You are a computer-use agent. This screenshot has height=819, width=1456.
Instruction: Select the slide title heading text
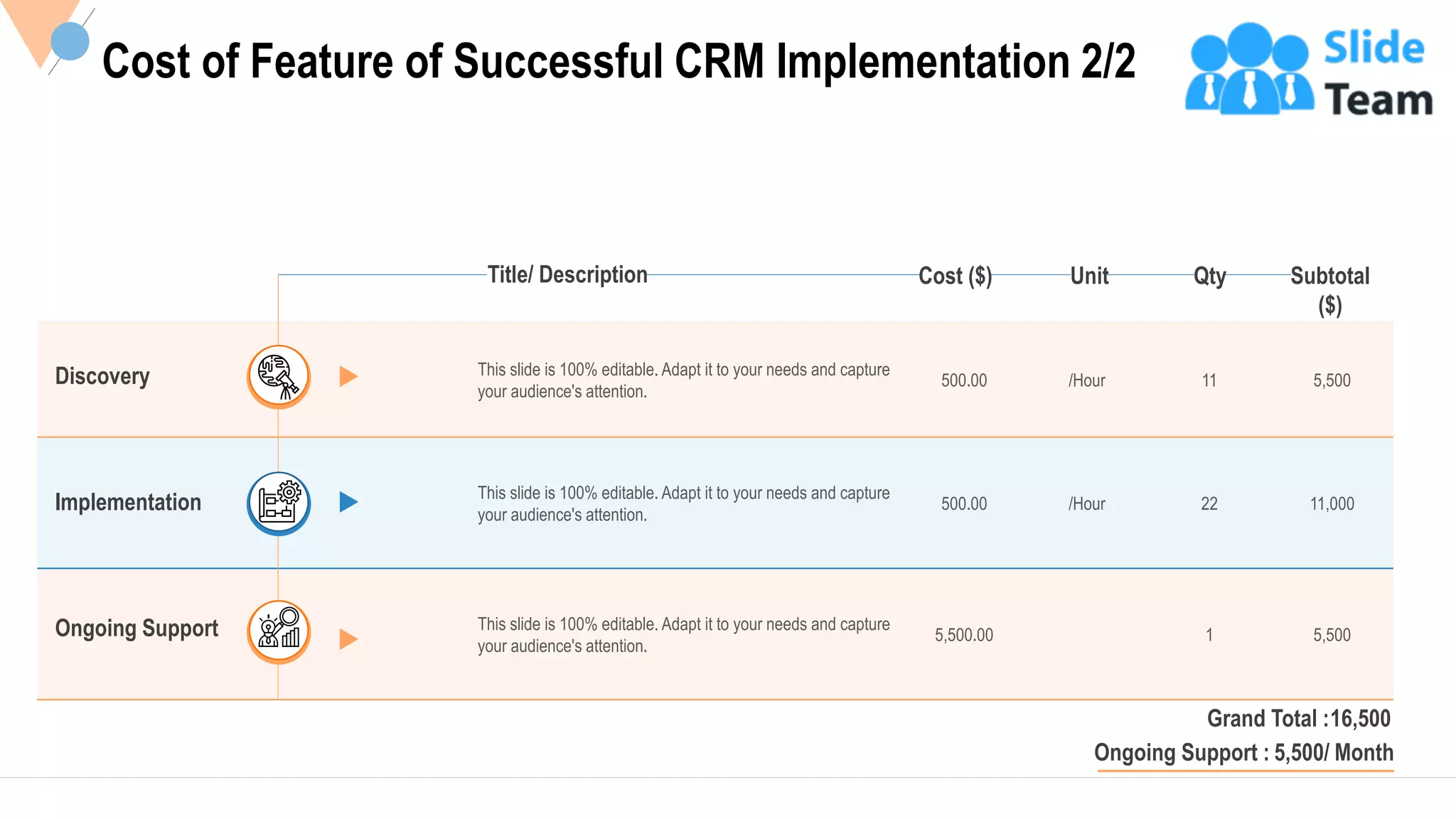pyautogui.click(x=619, y=61)
